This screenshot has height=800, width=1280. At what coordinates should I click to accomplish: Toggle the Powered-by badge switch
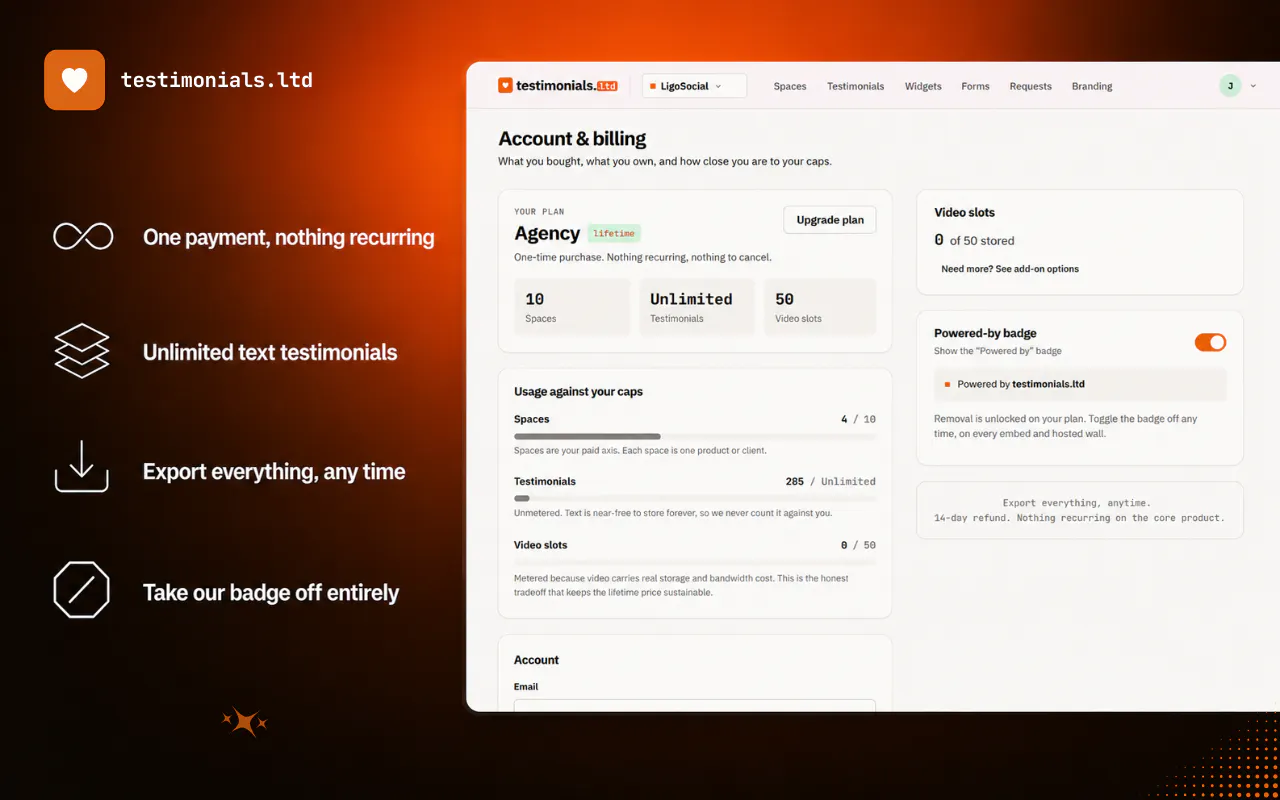click(1210, 342)
